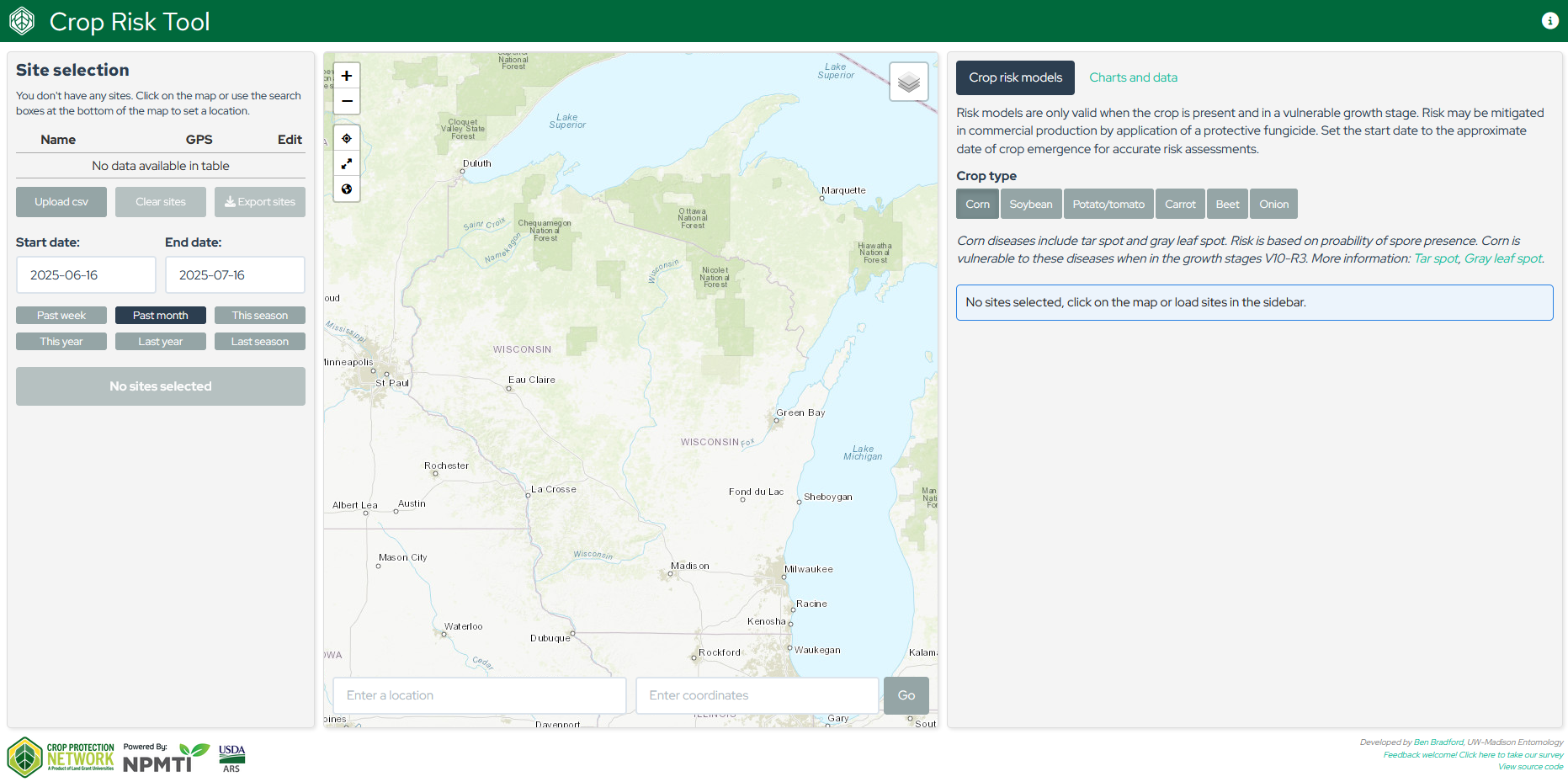
Task: Switch to Crop risk models tab
Action: click(1015, 77)
